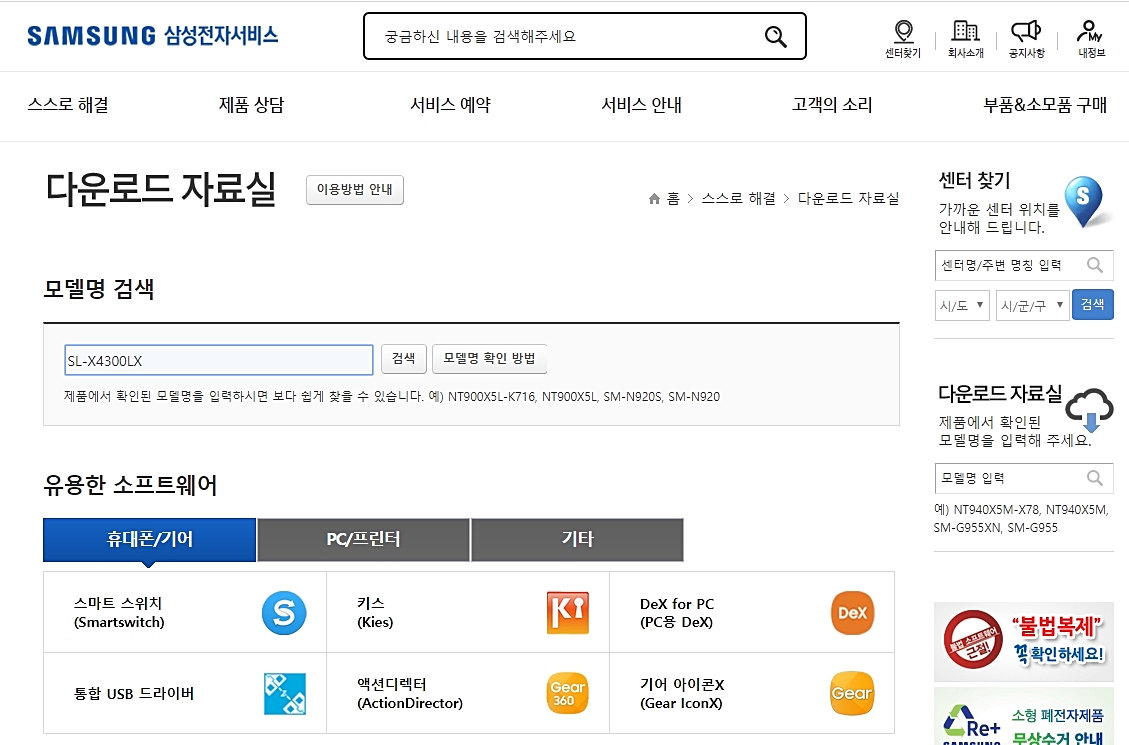Viewport: 1129px width, 745px height.
Task: Click 스스로 해결 breadcrumb link
Action: click(x=739, y=199)
